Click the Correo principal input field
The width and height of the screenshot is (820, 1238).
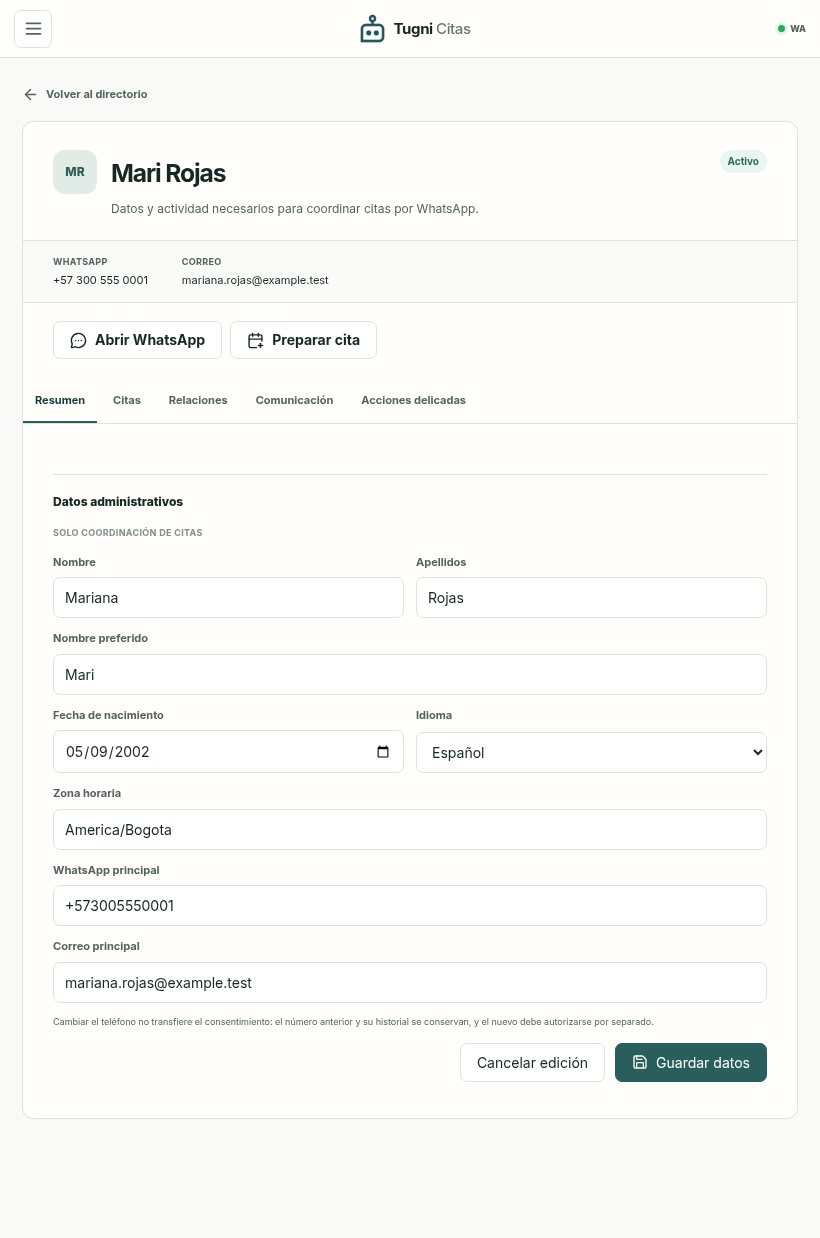tap(410, 982)
